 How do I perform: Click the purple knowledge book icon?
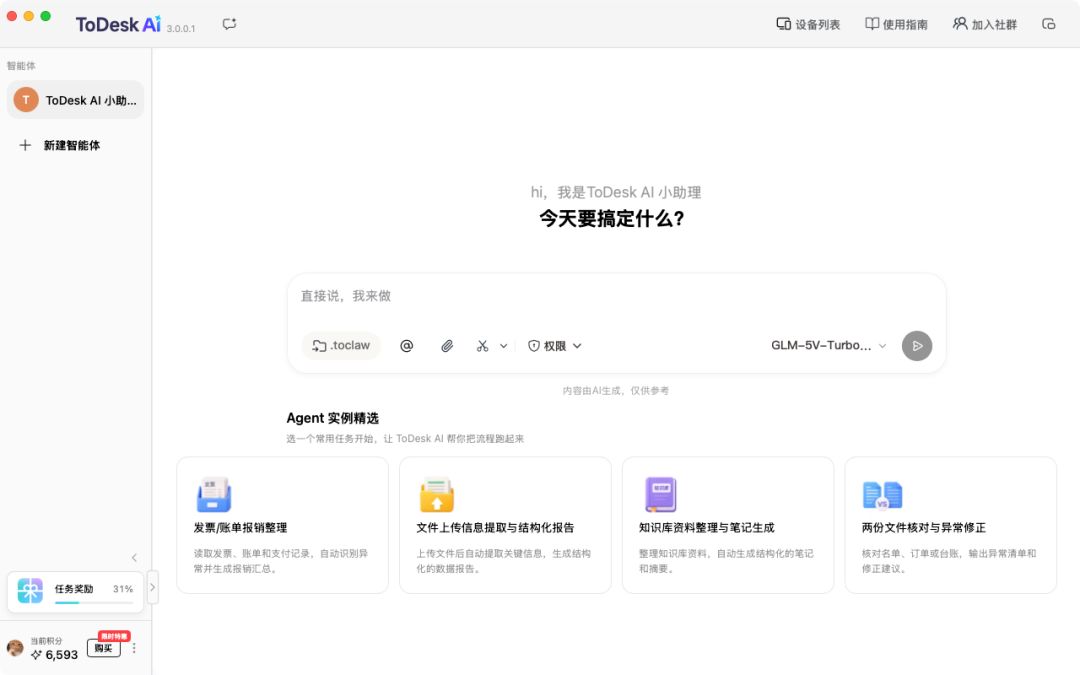(660, 494)
